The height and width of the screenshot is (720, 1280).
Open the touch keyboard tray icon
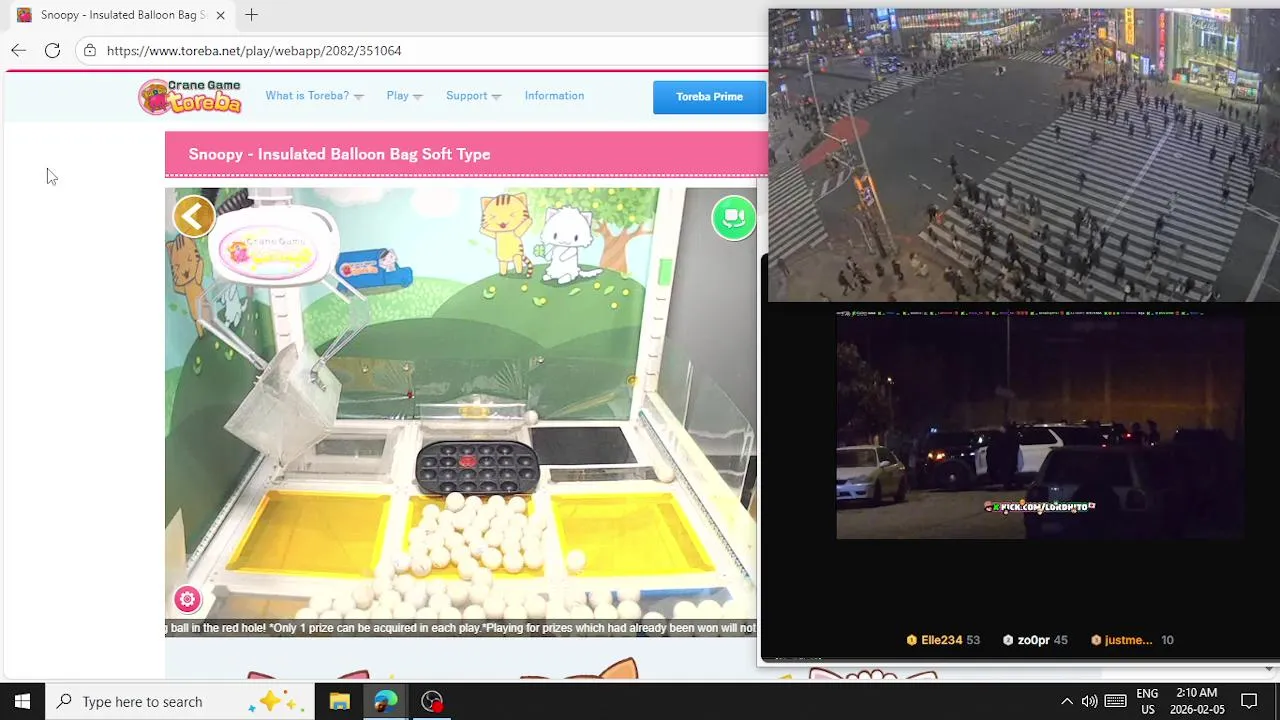pos(1116,701)
